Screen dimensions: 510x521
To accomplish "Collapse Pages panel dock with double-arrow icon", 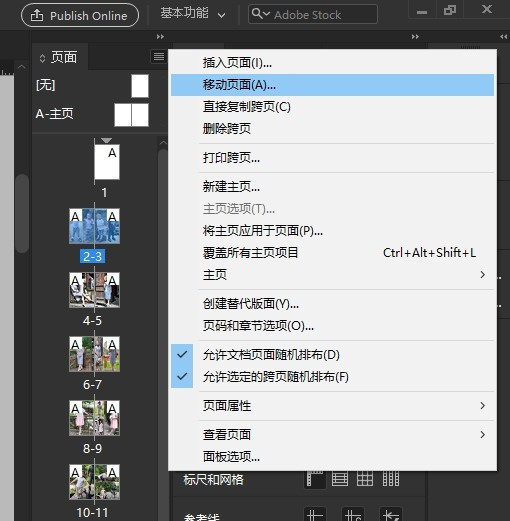I will pos(160,37).
